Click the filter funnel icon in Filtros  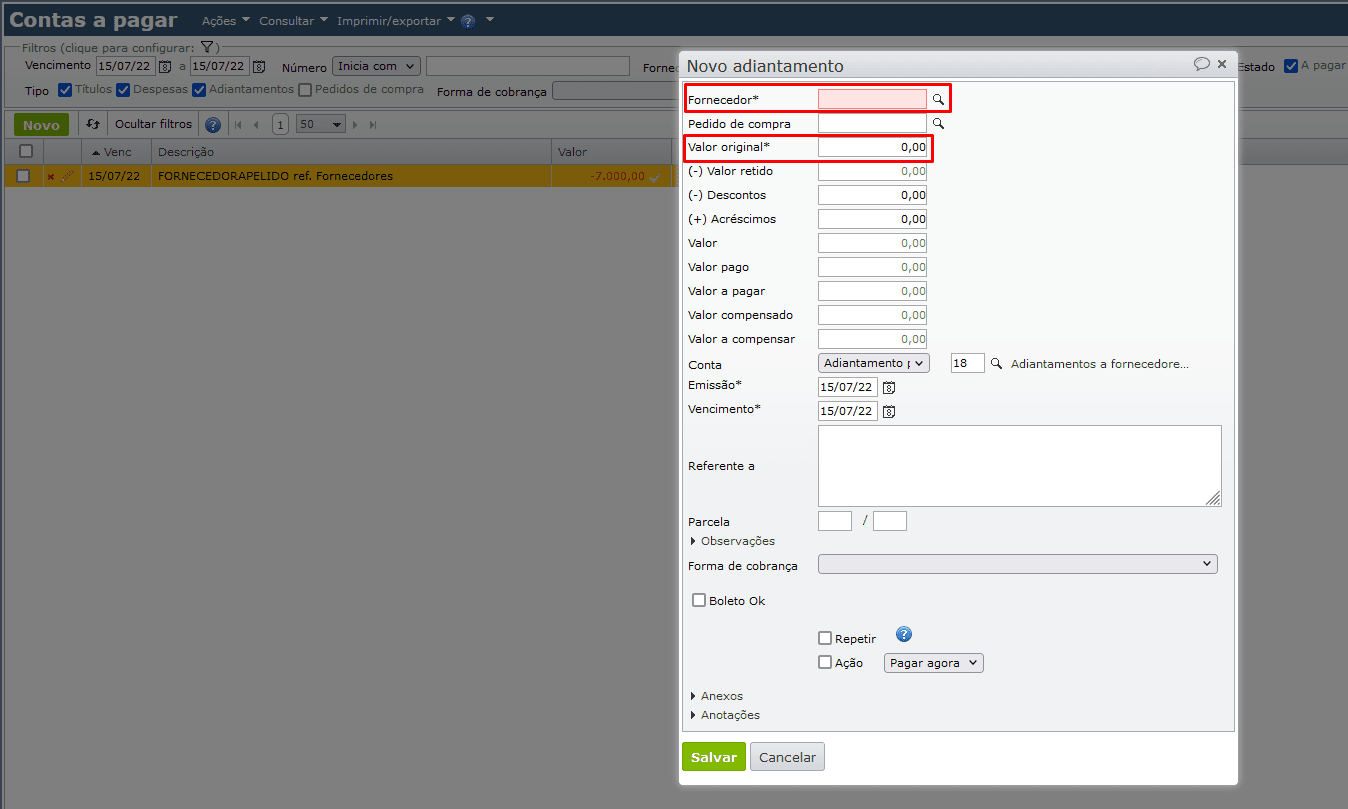point(207,47)
